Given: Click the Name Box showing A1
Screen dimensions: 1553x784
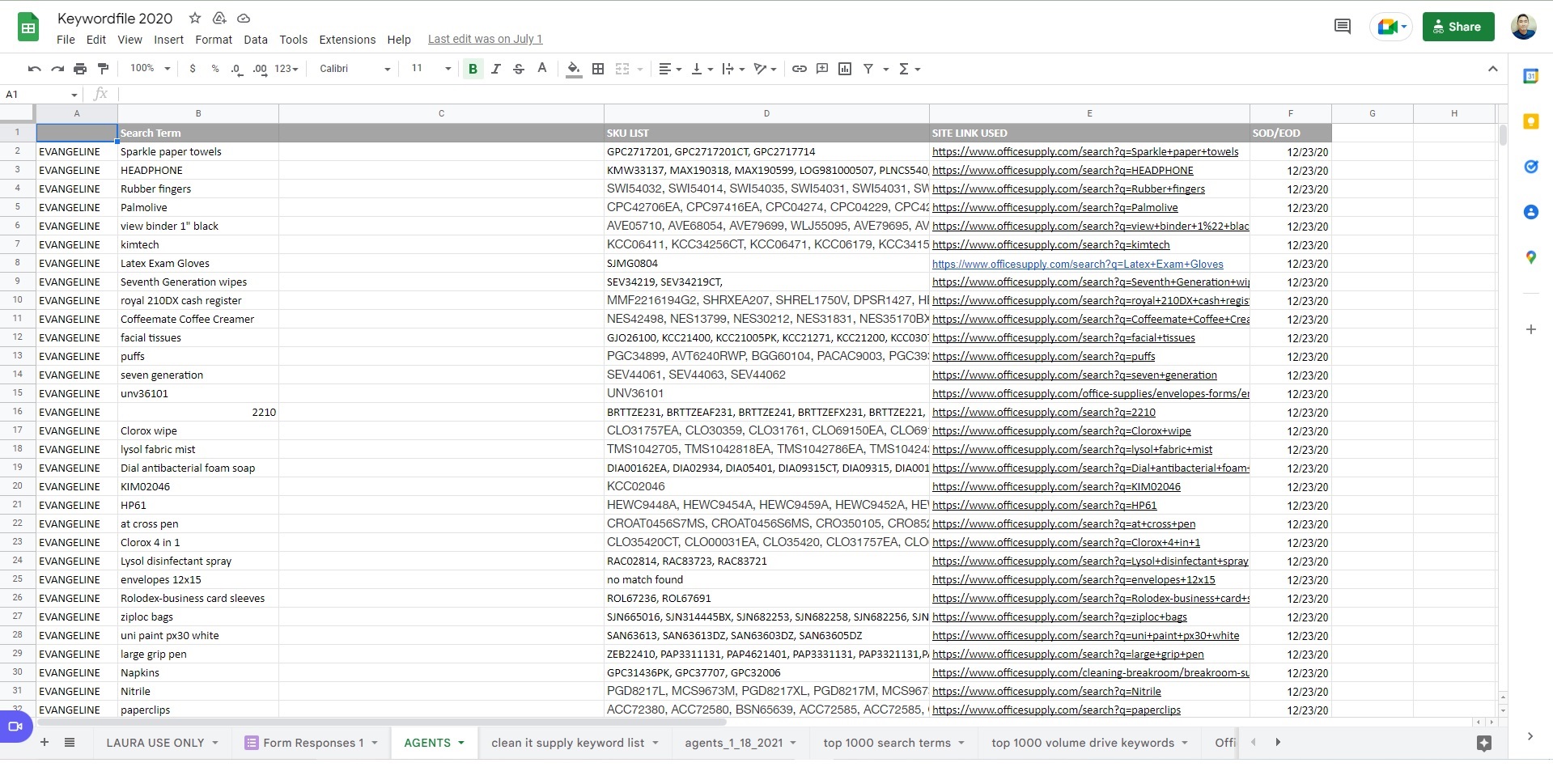Looking at the screenshot, I should click(x=41, y=95).
